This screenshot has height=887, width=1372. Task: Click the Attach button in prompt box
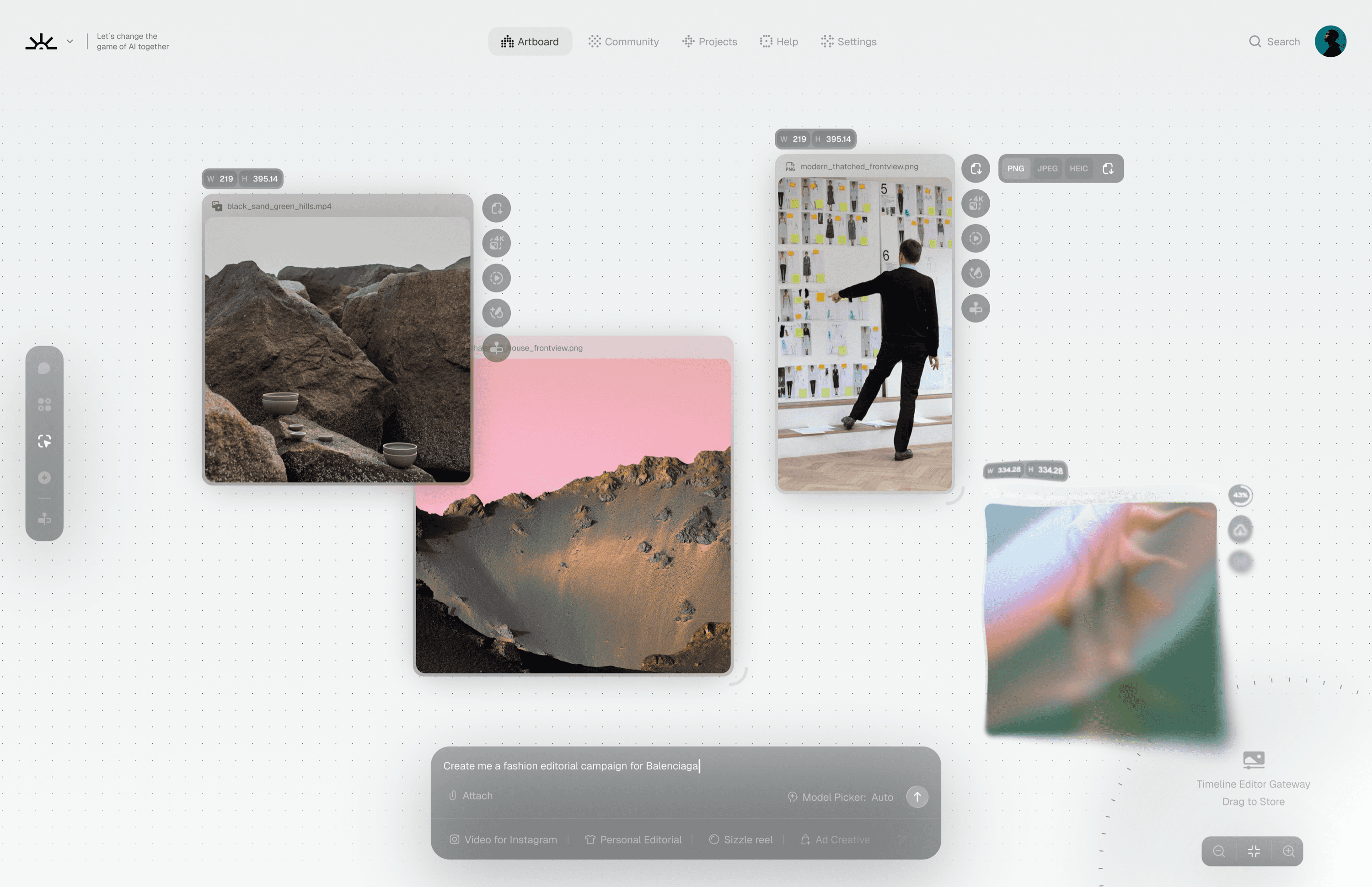pyautogui.click(x=471, y=796)
